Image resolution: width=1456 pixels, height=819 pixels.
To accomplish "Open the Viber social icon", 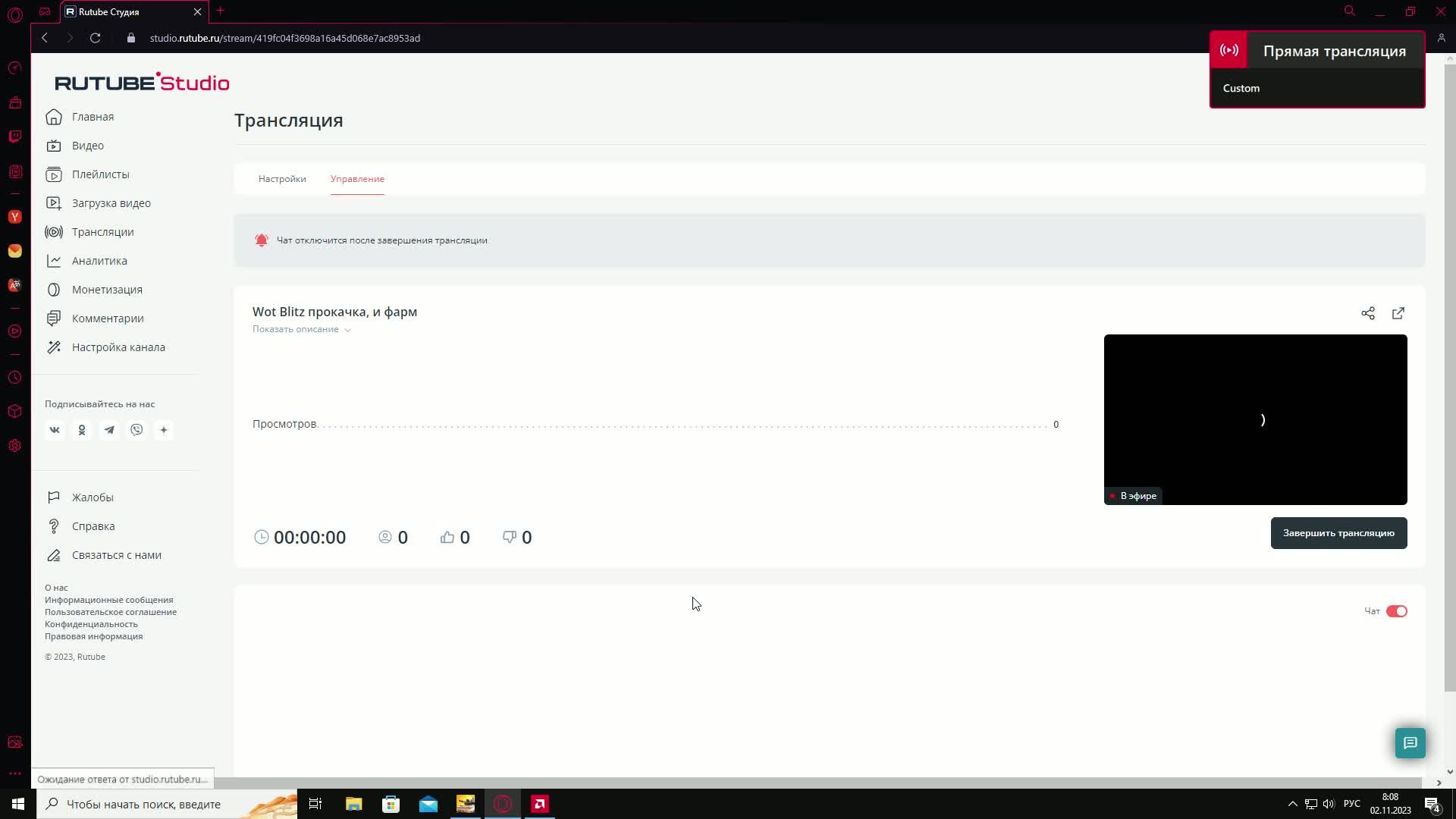I will pos(136,430).
